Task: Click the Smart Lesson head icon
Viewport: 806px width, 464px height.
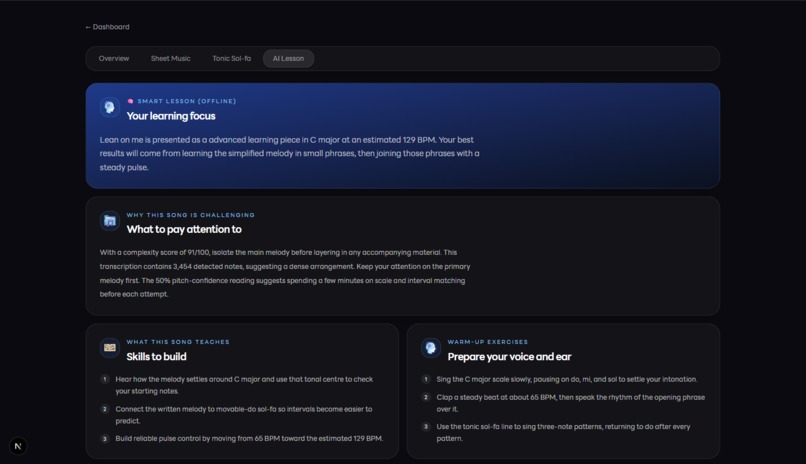Action: coord(109,107)
